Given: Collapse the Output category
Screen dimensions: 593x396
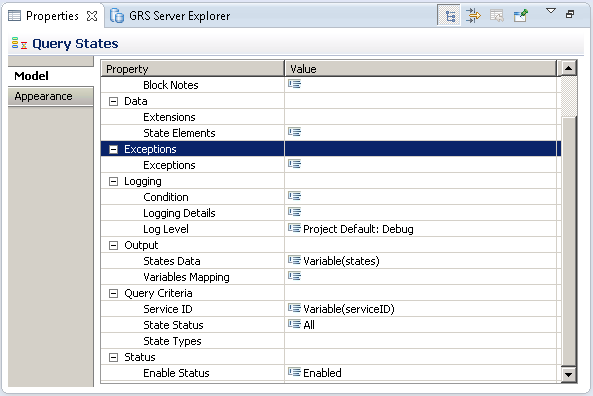Looking at the screenshot, I should pyautogui.click(x=113, y=245).
